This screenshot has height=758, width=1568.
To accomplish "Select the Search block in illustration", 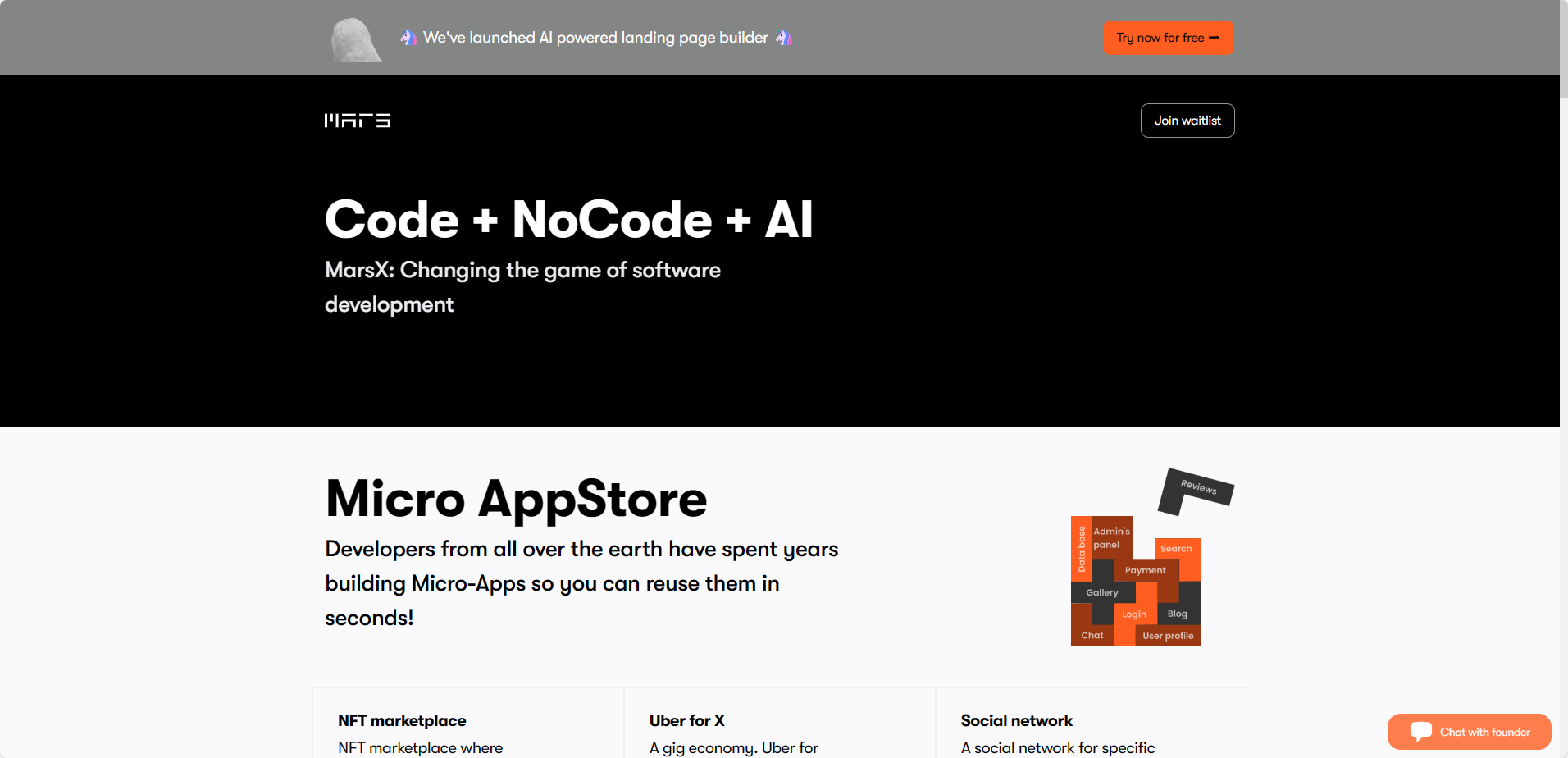I will click(x=1177, y=549).
